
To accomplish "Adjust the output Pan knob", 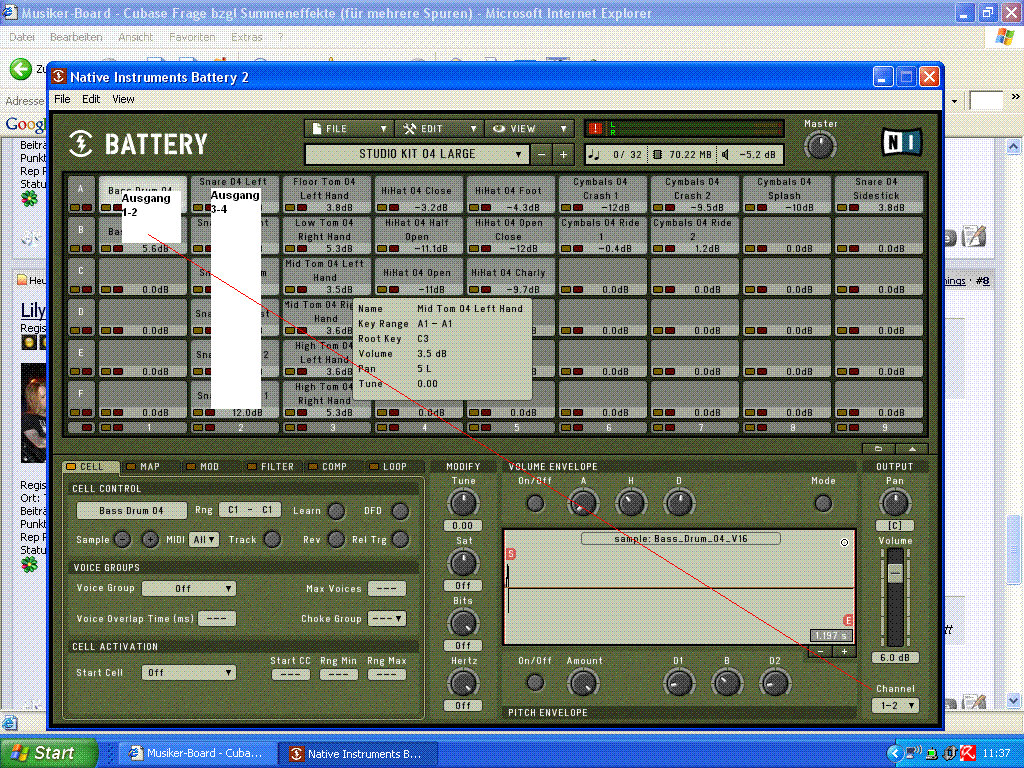I will (x=895, y=503).
